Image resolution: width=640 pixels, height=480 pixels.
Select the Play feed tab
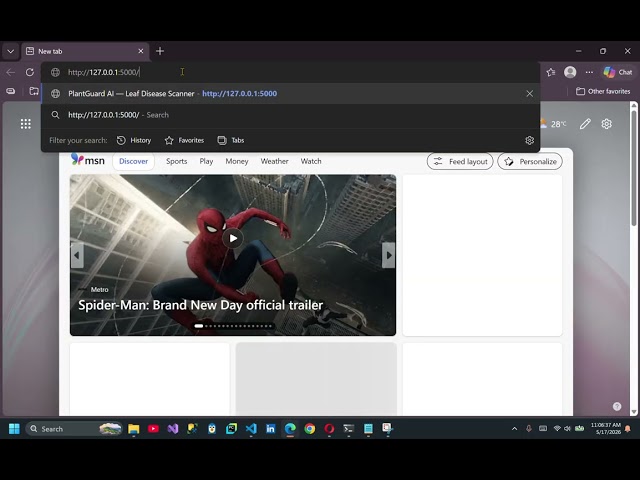click(x=206, y=161)
